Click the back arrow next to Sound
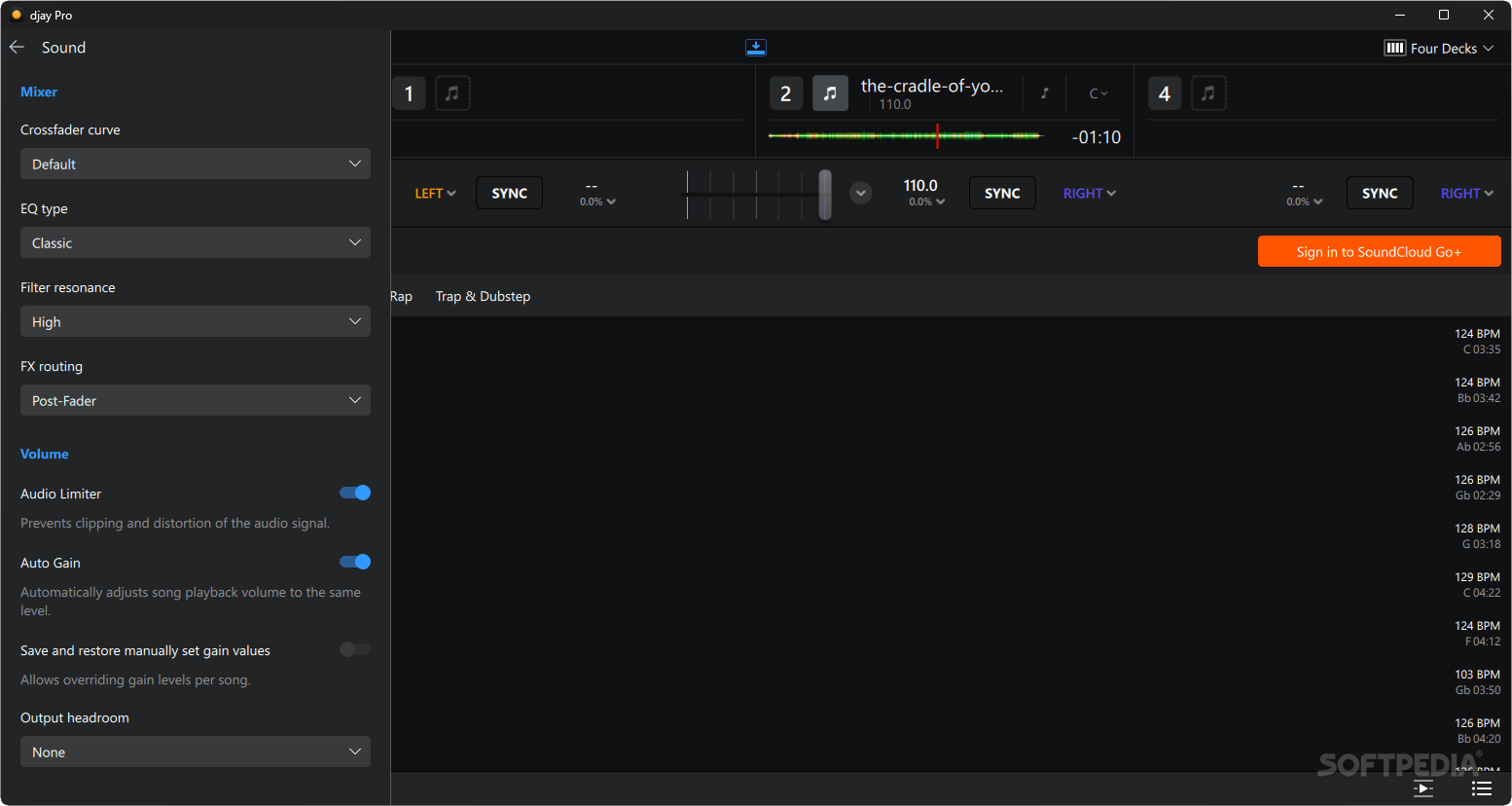Viewport: 1512px width, 806px height. pyautogui.click(x=16, y=47)
